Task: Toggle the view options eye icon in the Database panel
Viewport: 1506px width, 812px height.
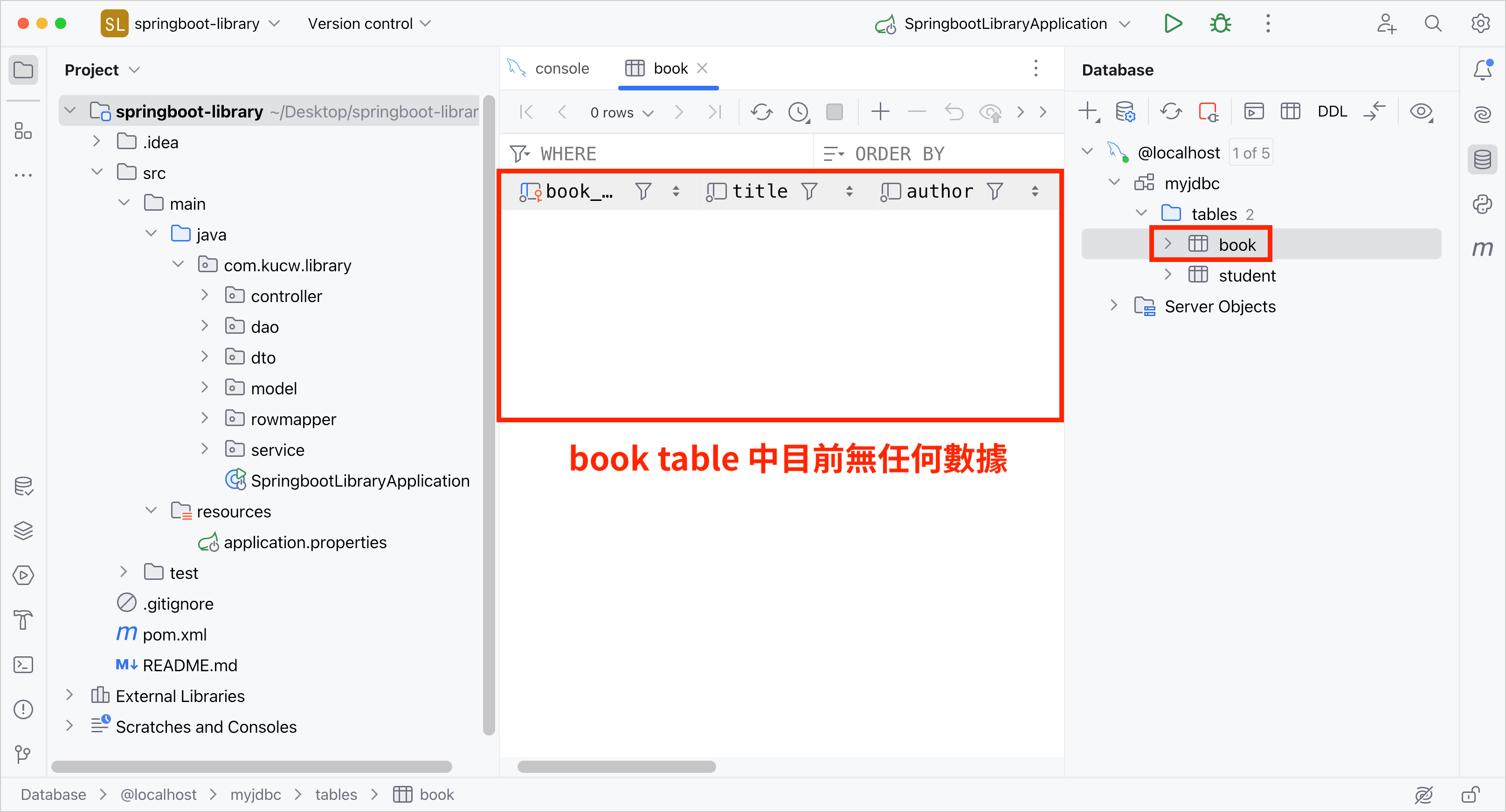Action: tap(1421, 111)
